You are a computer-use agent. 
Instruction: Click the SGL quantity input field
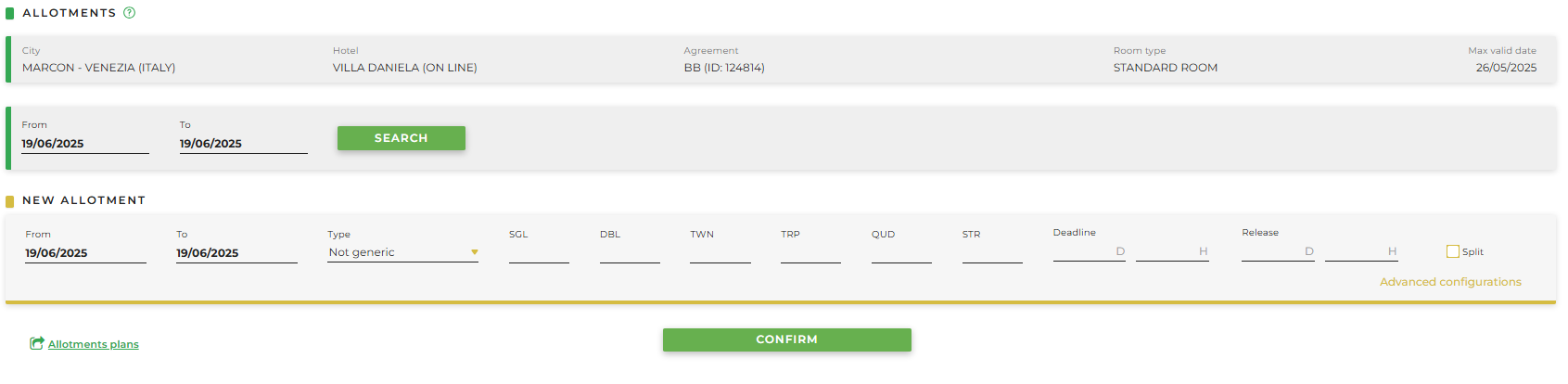[x=539, y=252]
